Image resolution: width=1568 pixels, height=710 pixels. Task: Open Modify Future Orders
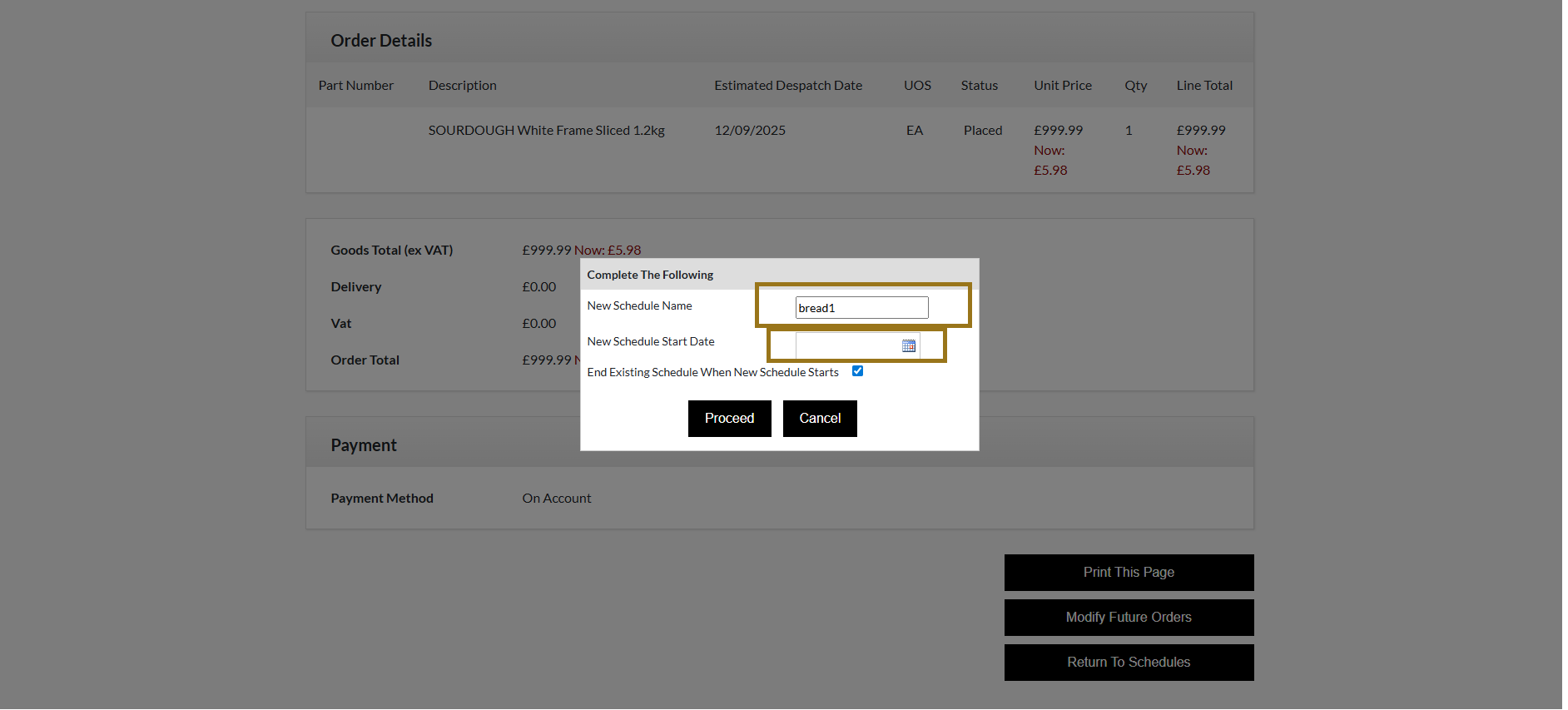coord(1129,617)
